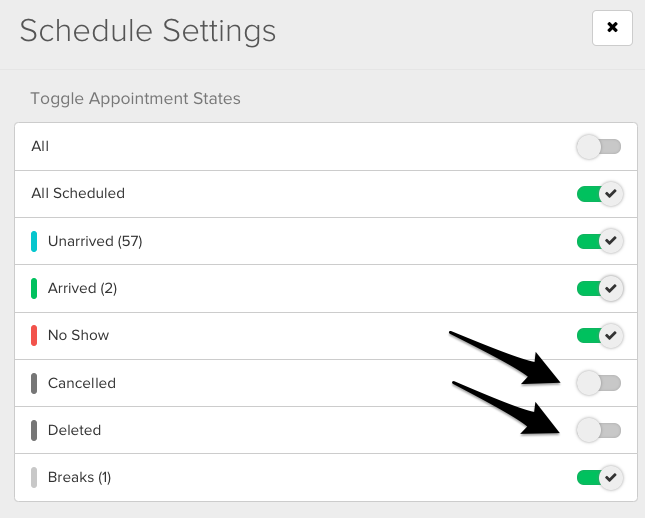Image resolution: width=645 pixels, height=518 pixels.
Task: Click the Breaks (1) row label
Action: (79, 477)
